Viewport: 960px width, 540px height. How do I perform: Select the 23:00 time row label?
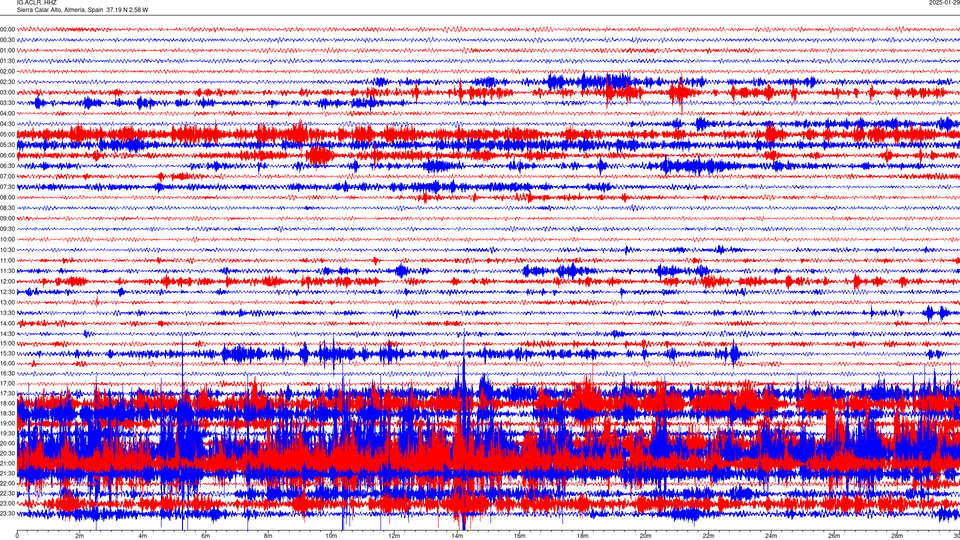click(x=7, y=503)
